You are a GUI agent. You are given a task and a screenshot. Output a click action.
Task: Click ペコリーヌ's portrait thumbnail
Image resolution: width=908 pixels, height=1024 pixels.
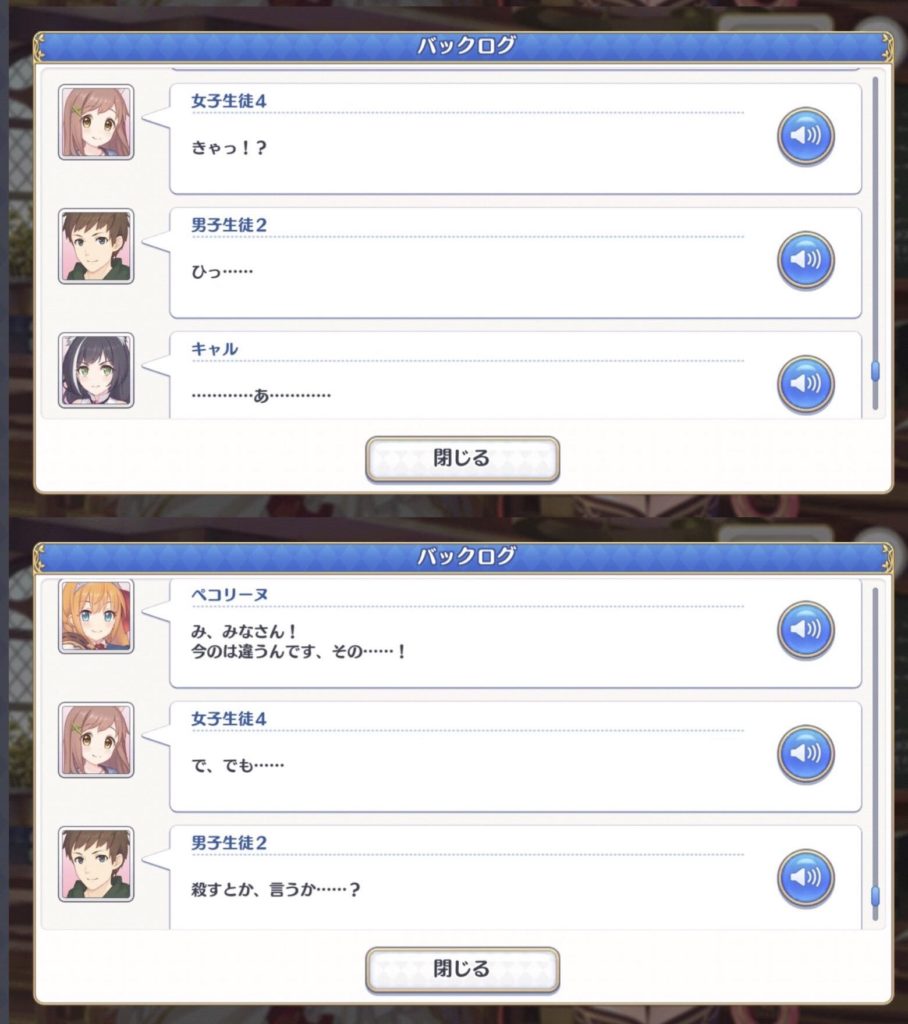(x=96, y=616)
